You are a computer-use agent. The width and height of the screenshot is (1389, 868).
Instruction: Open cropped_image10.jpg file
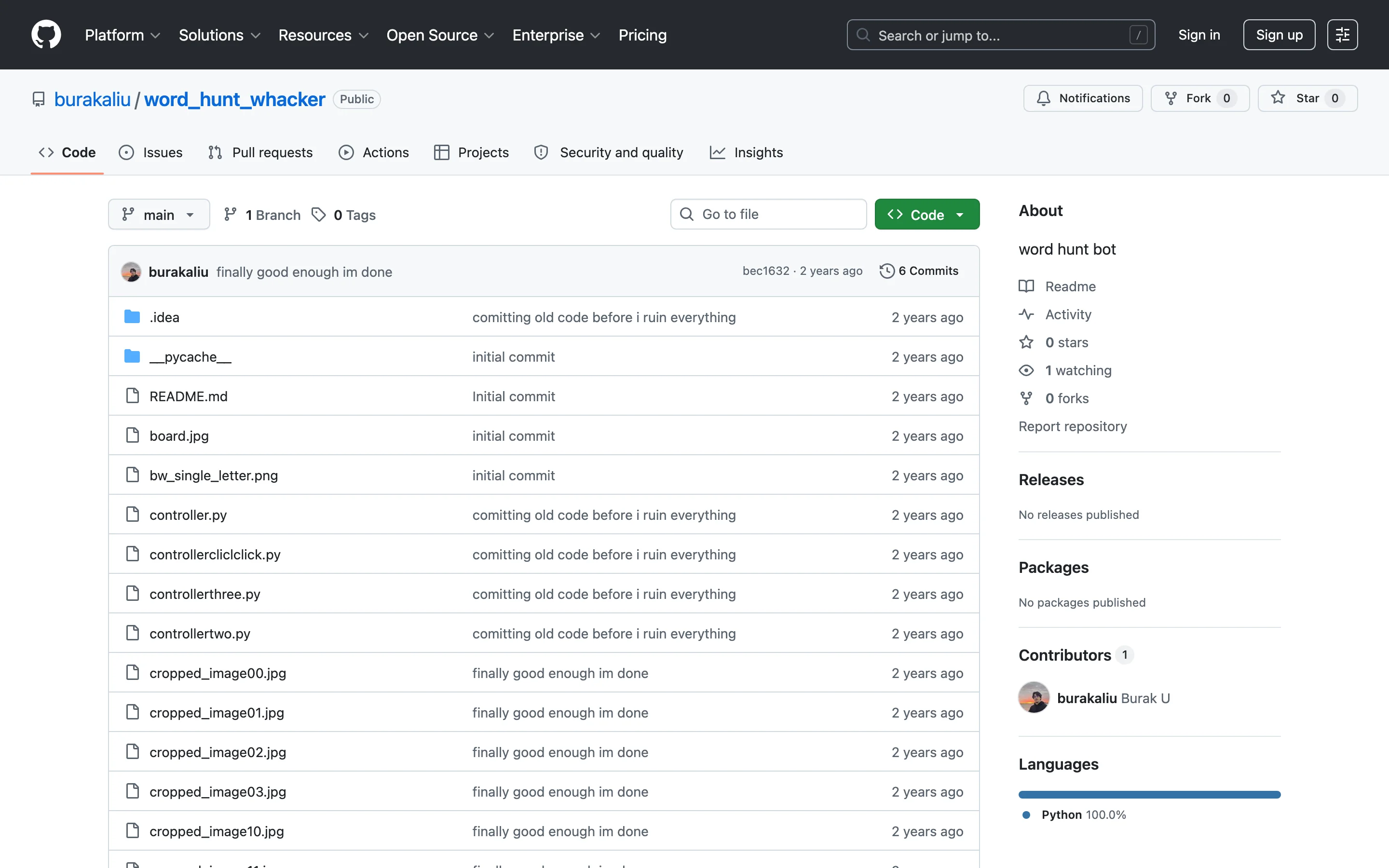(217, 831)
